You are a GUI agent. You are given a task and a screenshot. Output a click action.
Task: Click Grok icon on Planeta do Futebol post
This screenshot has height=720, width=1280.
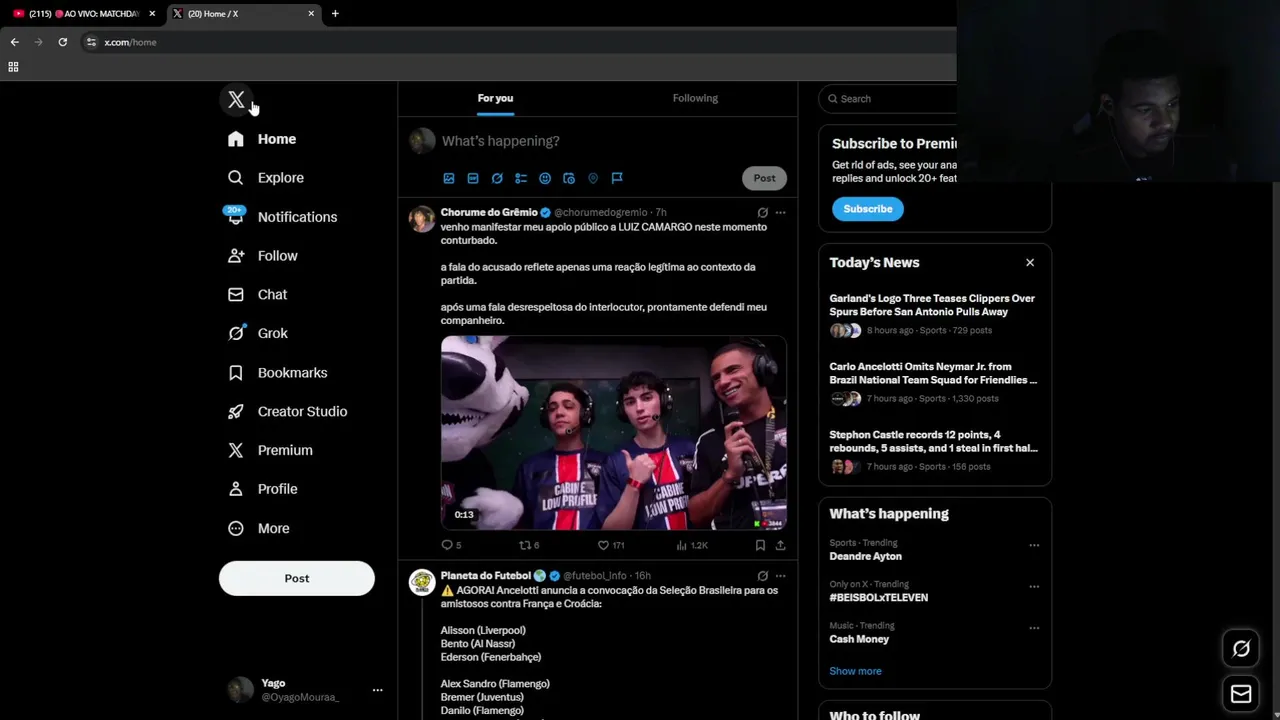pyautogui.click(x=763, y=576)
